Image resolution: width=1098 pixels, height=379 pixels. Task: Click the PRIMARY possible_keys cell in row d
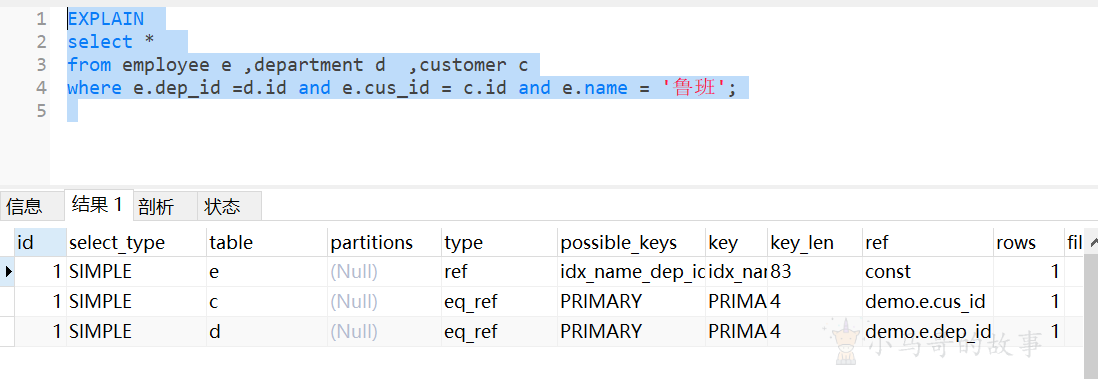click(632, 331)
